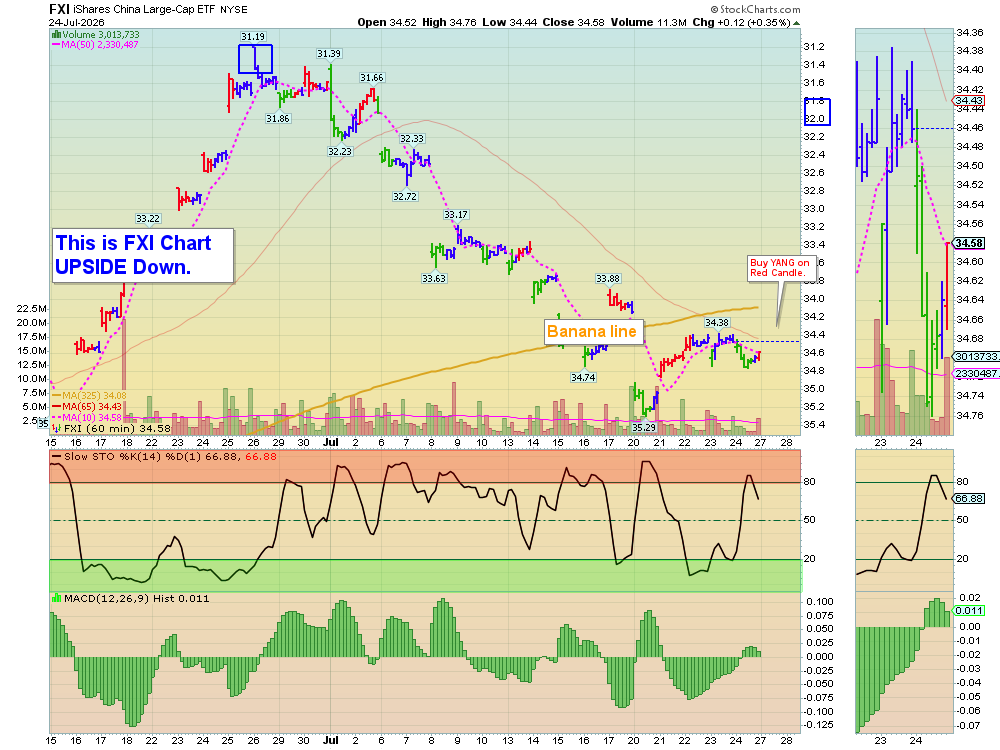1000x750 pixels.
Task: Click the Volume 11.3M header value
Action: [x=649, y=22]
